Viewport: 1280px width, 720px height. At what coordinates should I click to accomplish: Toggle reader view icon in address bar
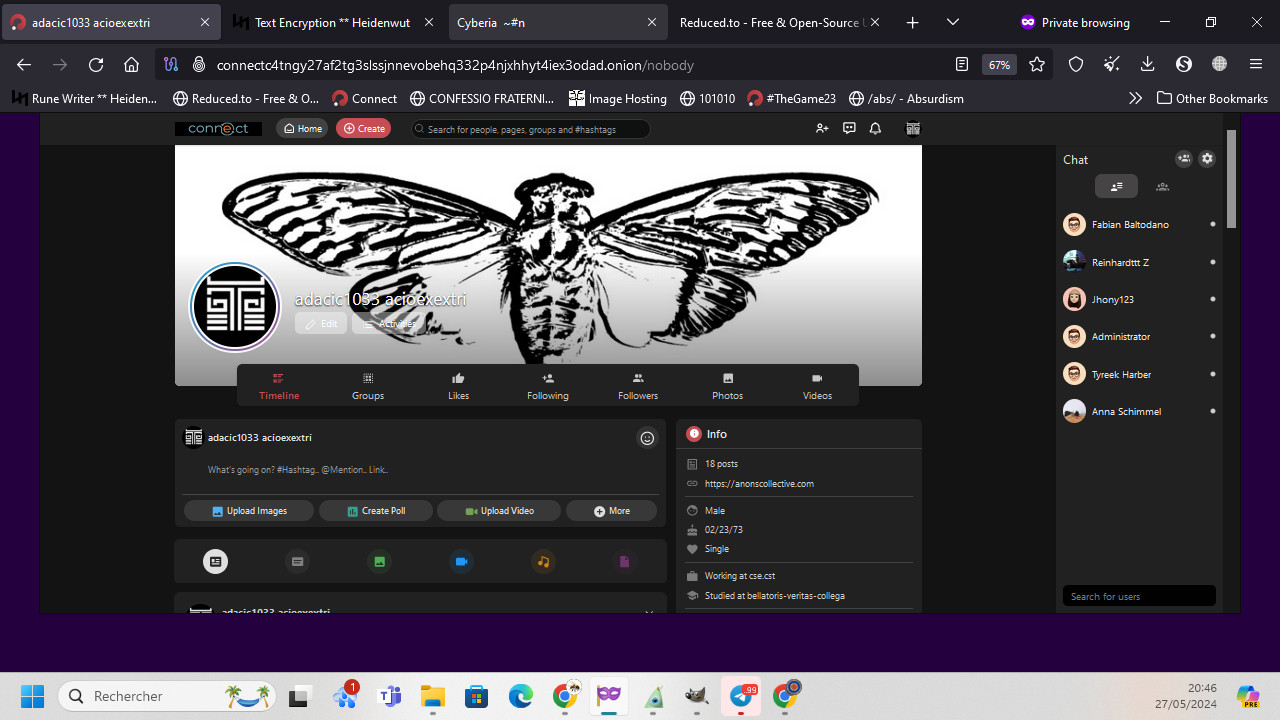(962, 64)
